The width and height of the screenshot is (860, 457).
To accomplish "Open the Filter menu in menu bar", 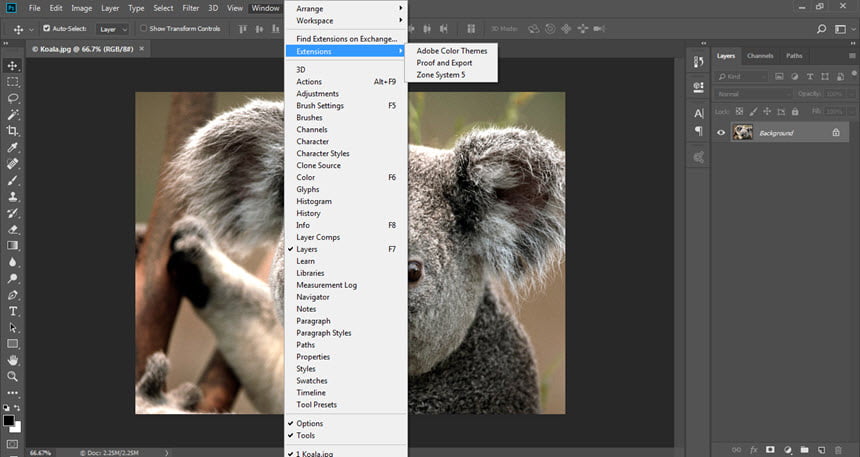I will [x=190, y=8].
